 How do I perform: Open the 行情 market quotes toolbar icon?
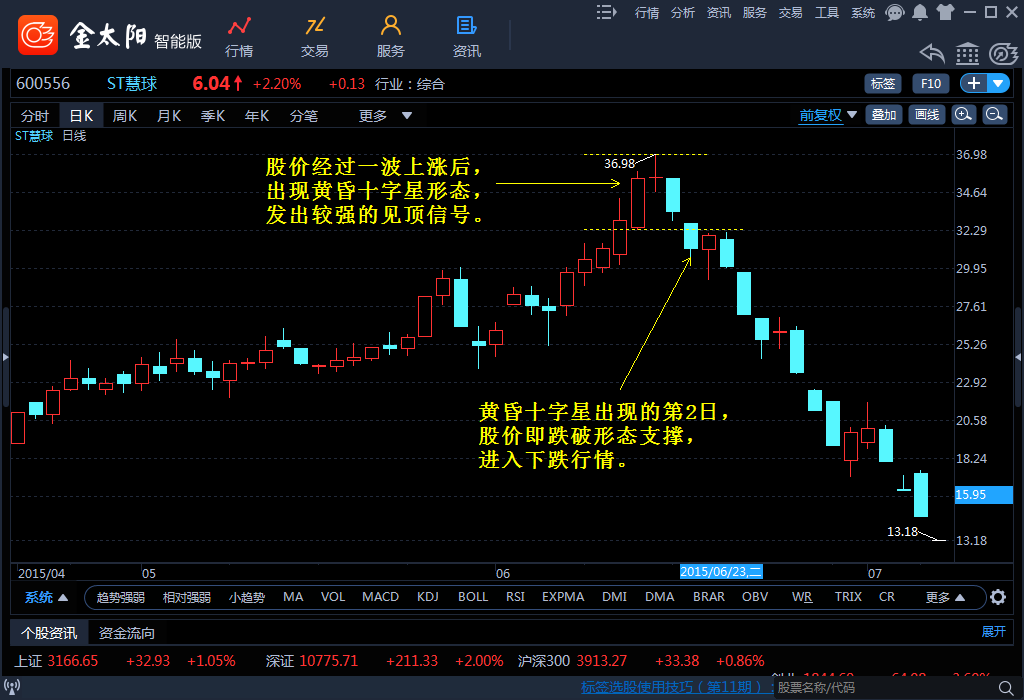(239, 36)
